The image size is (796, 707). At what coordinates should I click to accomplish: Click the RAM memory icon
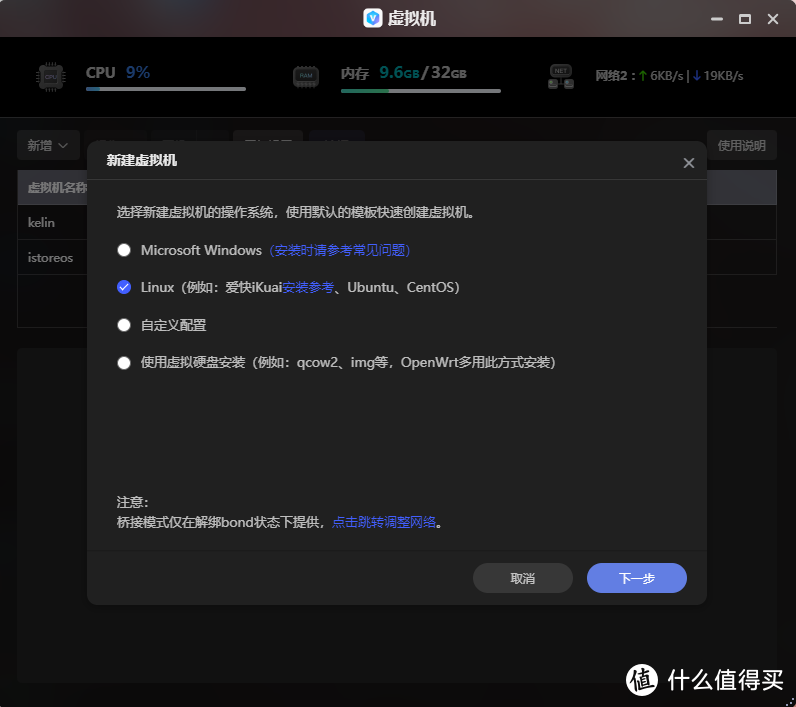(306, 76)
